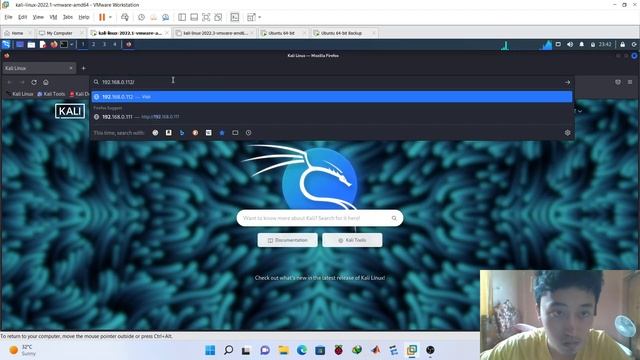Select the highlighted 192.168.0.112 Visit suggestion
Viewport: 640px width, 360px height.
pyautogui.click(x=331, y=97)
